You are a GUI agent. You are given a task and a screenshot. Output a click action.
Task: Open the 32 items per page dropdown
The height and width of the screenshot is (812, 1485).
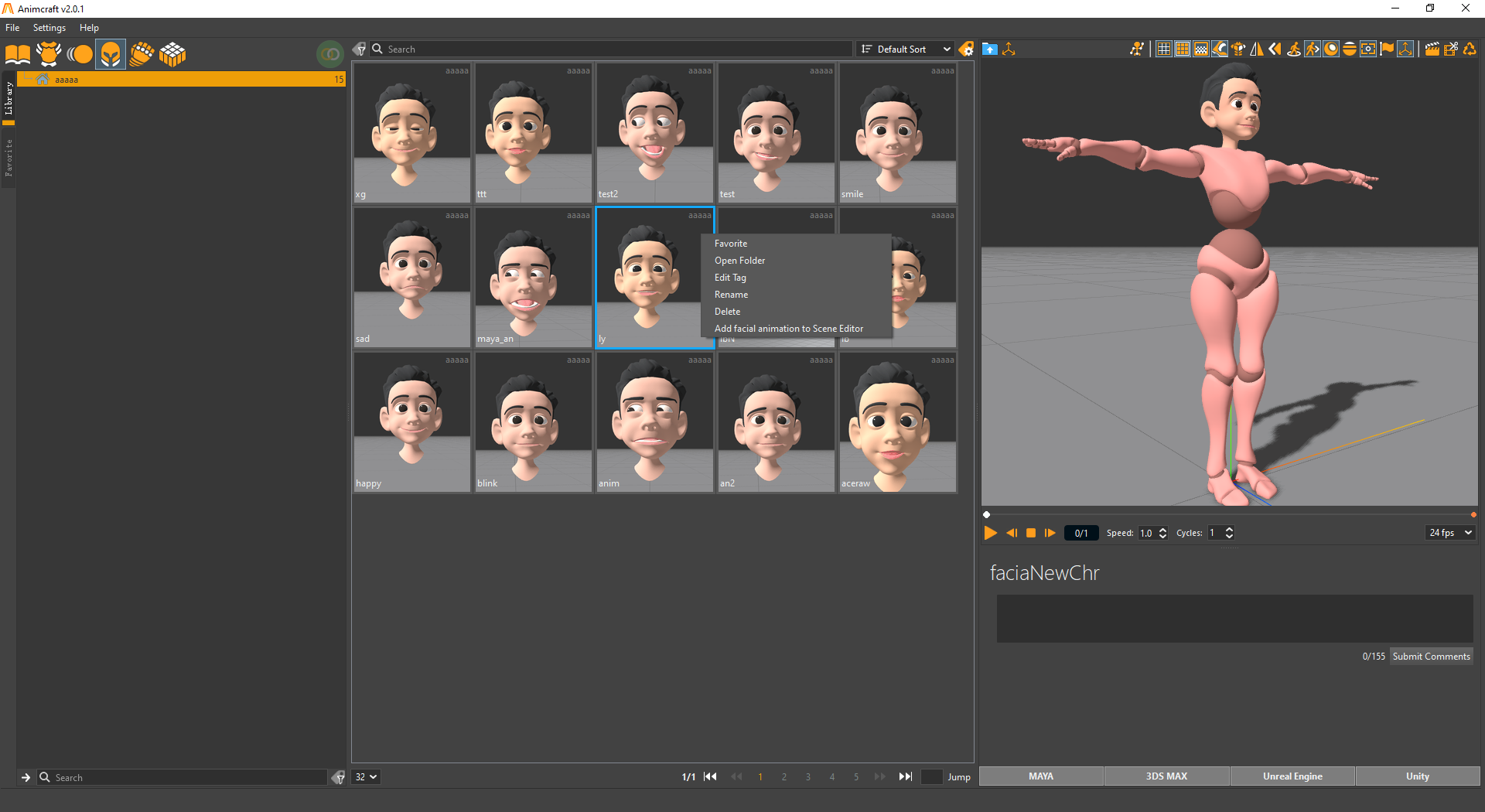tap(366, 777)
